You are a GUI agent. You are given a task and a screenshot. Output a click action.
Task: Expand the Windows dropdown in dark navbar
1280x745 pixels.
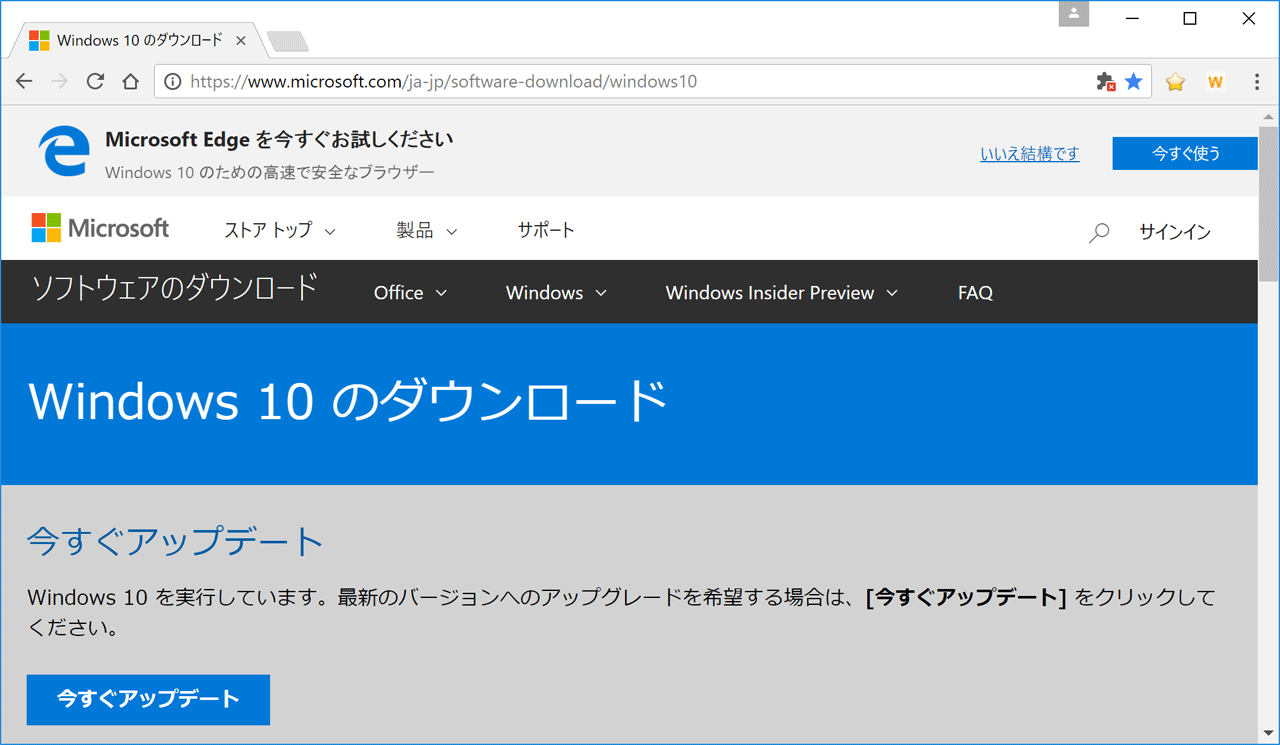coord(556,293)
